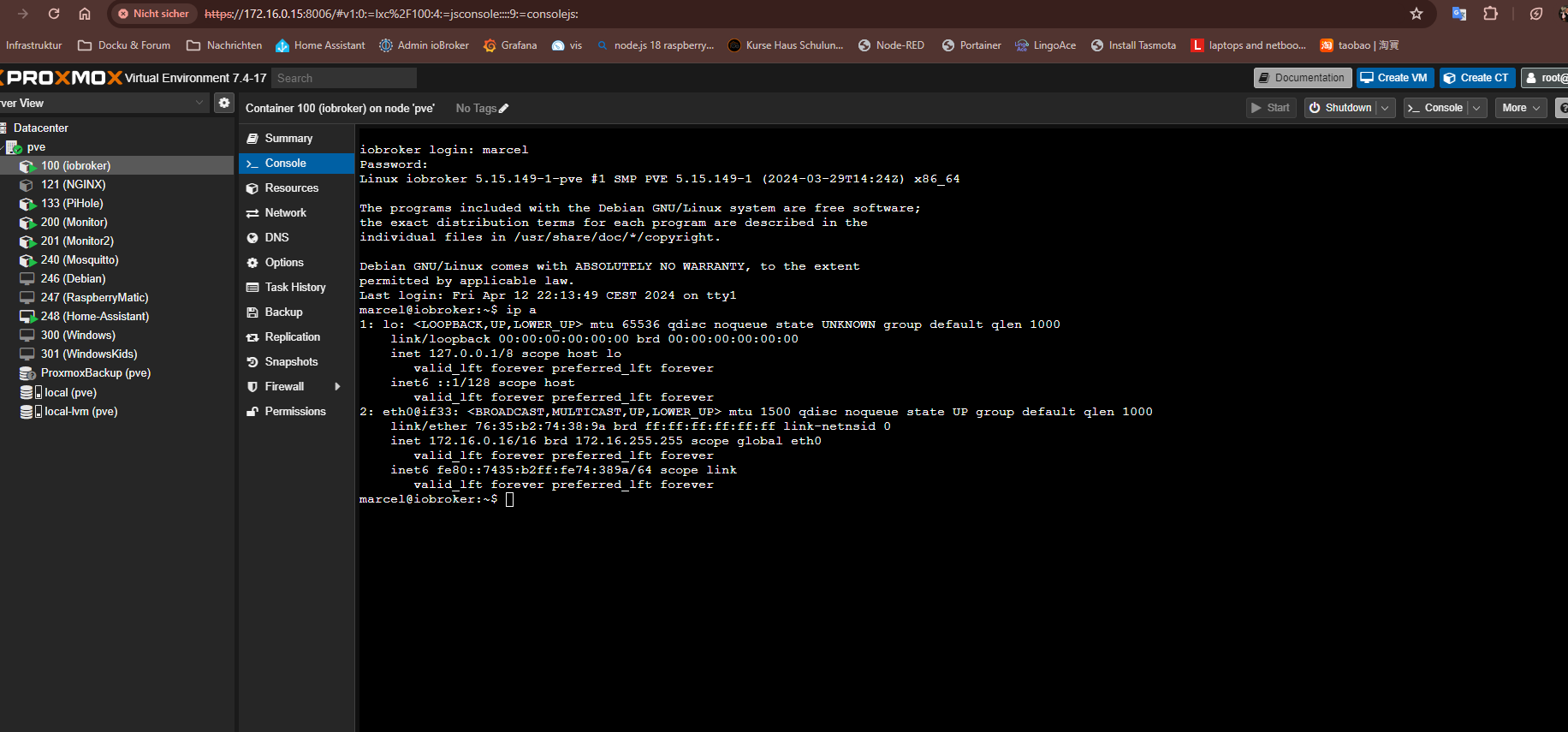This screenshot has height=732, width=1568.
Task: Bookmark this page with the star icon
Action: [x=1417, y=14]
